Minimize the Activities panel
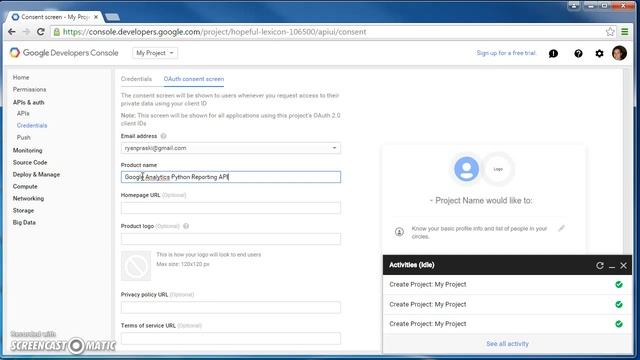This screenshot has height=360, width=640. point(612,266)
